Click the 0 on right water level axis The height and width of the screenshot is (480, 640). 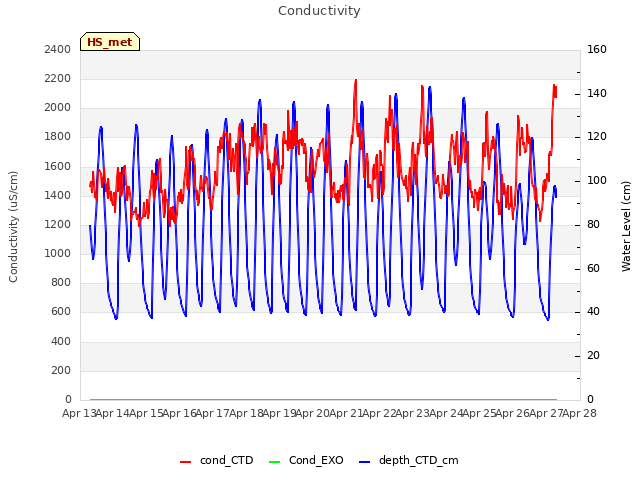click(x=591, y=400)
